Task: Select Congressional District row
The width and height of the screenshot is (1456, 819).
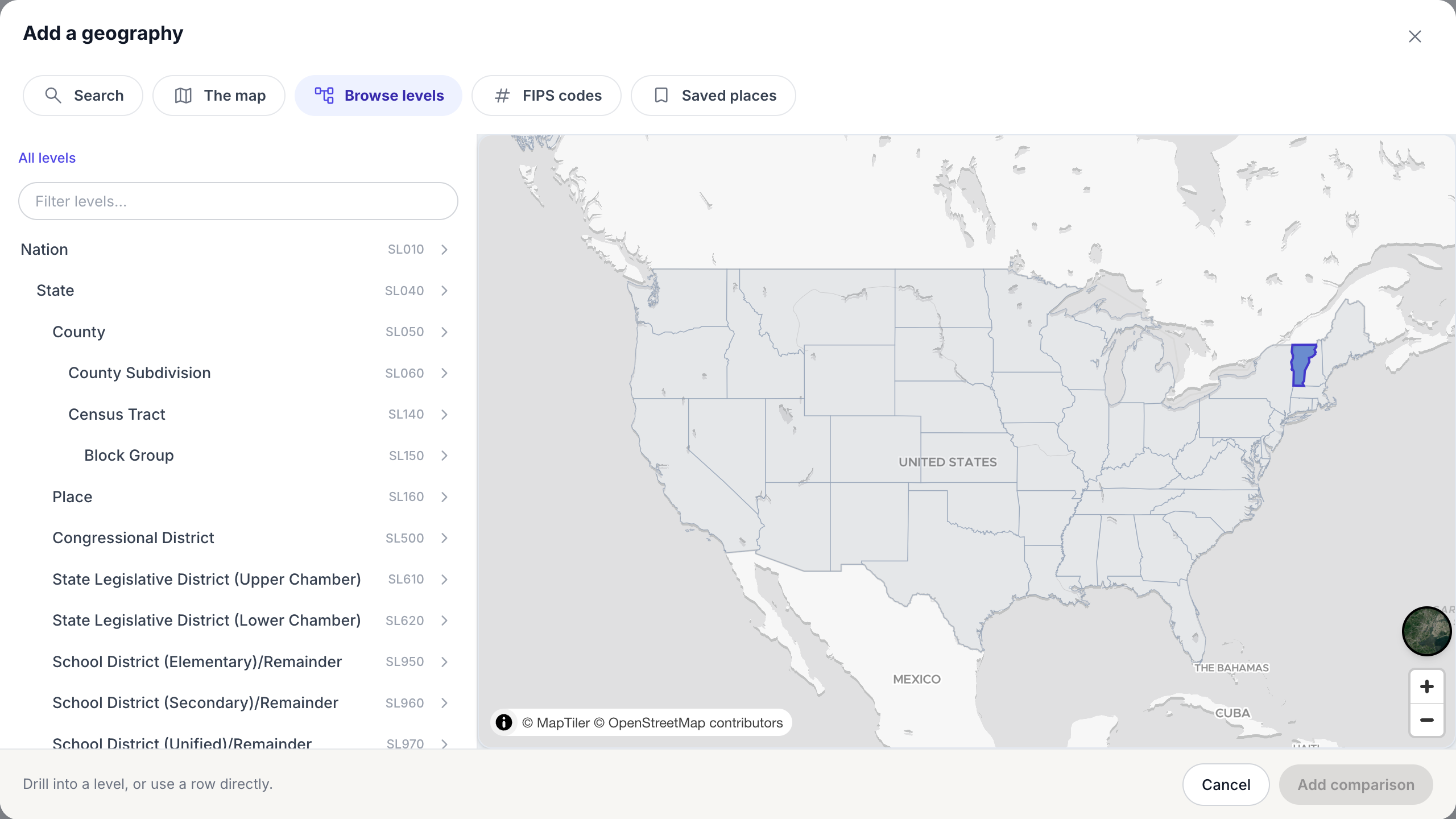Action: [238, 538]
